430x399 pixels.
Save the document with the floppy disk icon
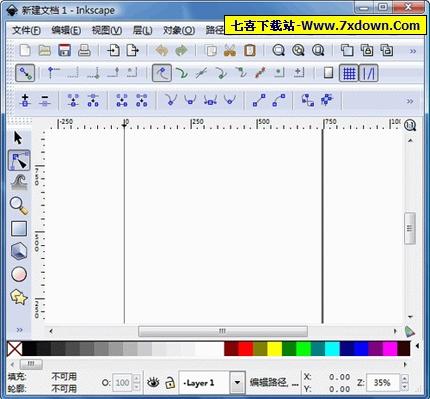tap(64, 51)
